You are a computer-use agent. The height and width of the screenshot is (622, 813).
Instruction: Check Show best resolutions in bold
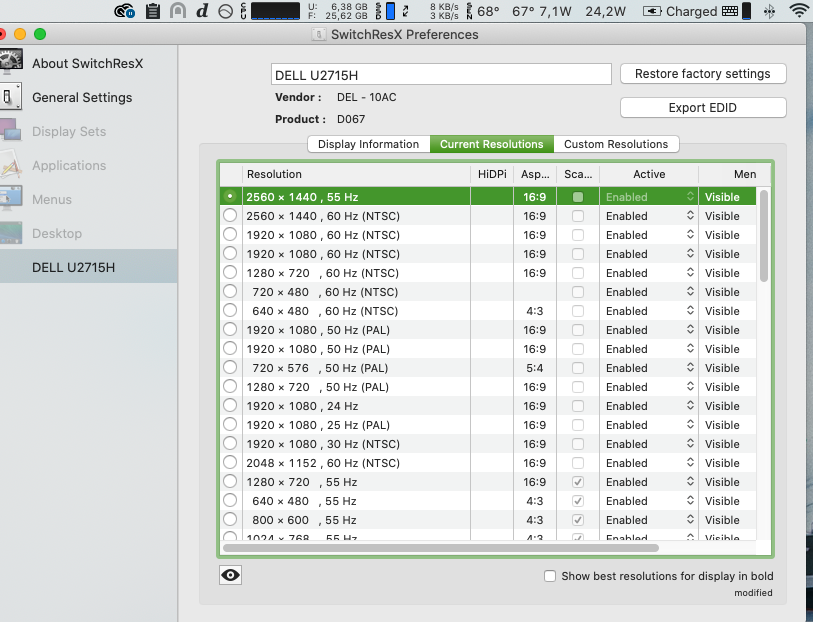[550, 576]
